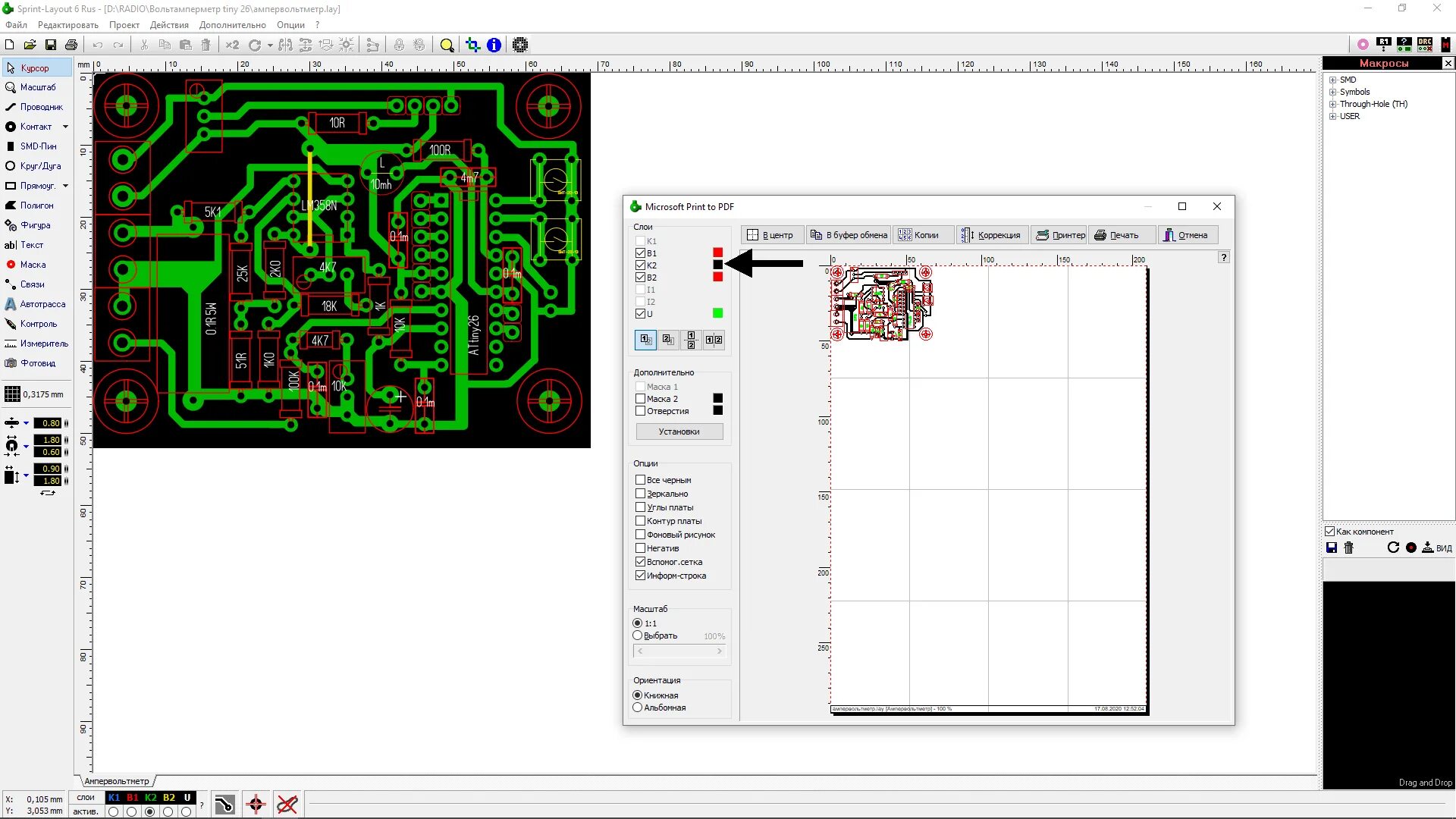Uncheck layer K2 in print layers
1456x819 pixels.
640,265
